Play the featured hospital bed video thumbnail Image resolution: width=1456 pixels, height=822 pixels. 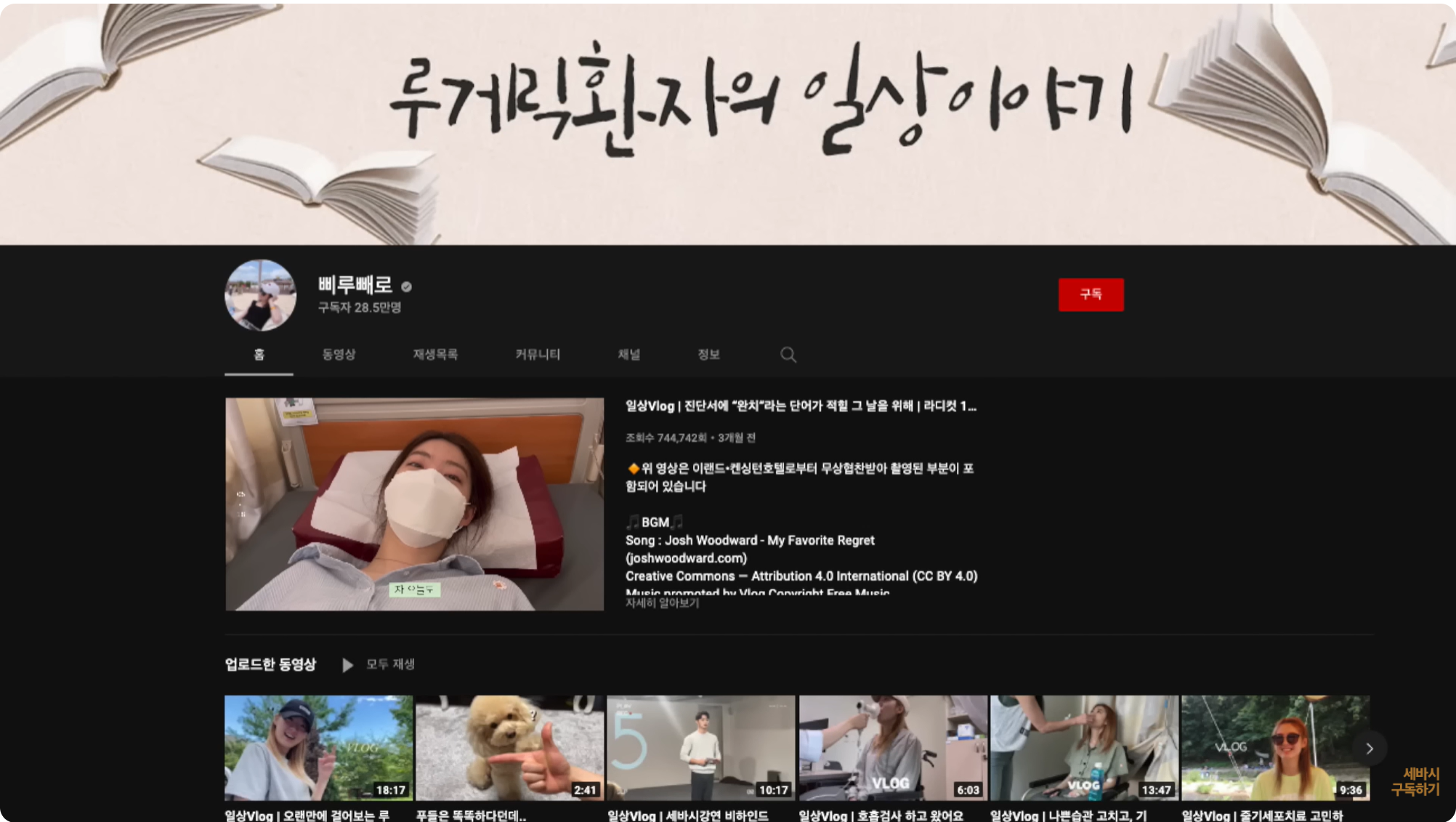click(x=414, y=504)
